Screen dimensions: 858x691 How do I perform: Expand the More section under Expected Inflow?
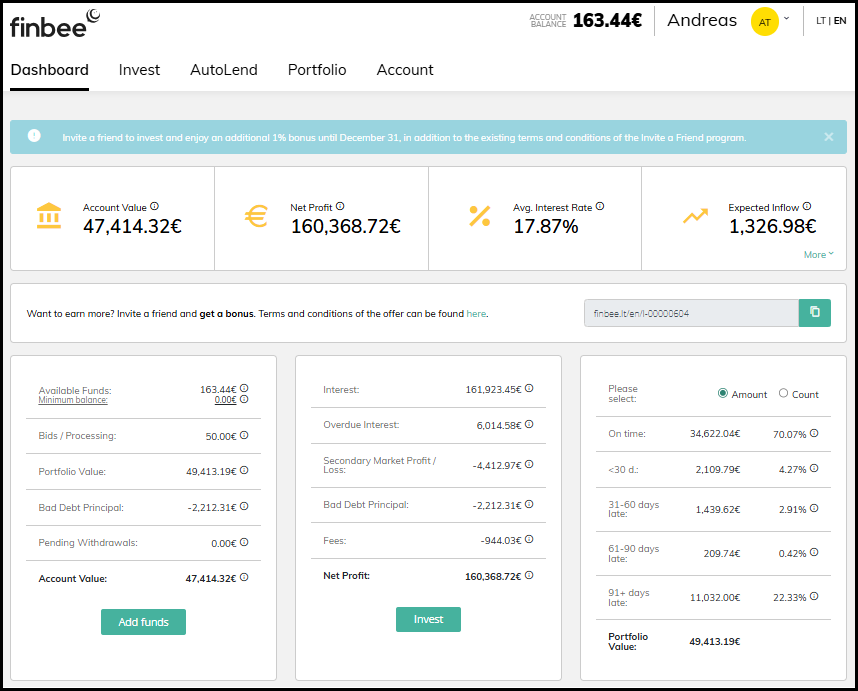818,255
